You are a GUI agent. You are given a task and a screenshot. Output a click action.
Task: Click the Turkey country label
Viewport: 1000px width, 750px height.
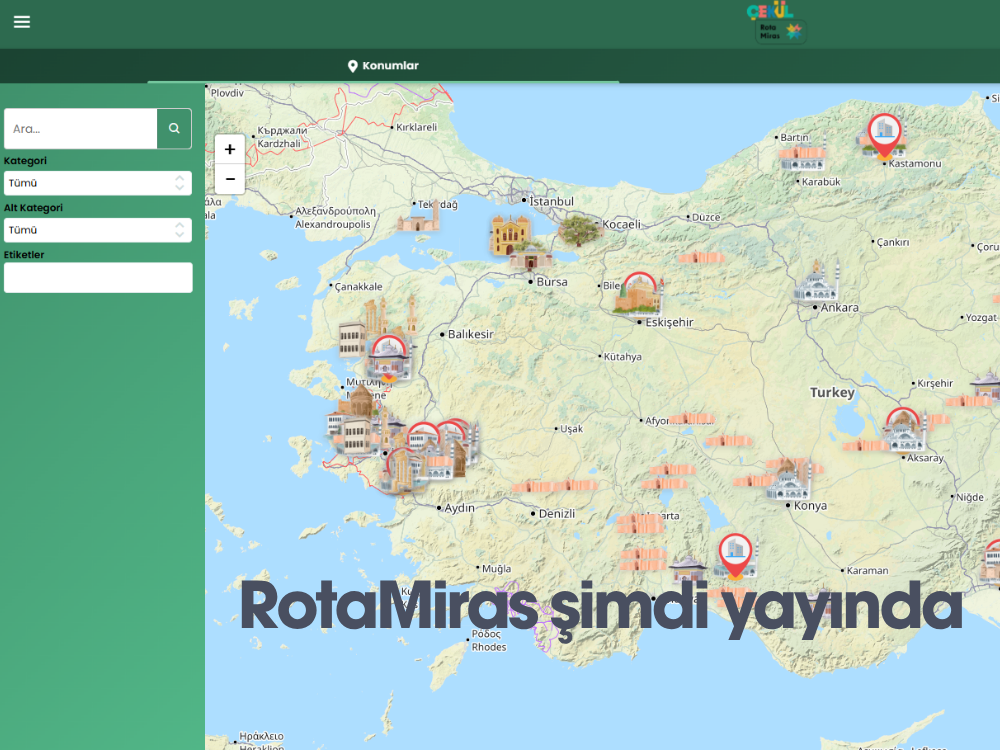832,392
